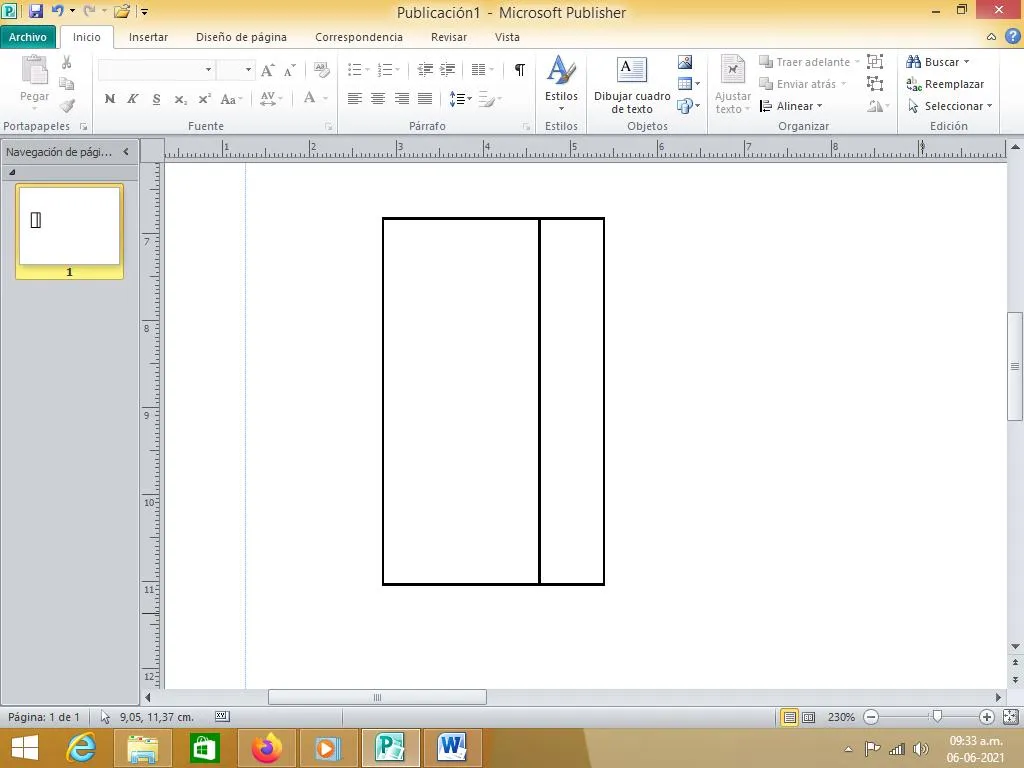
Task: Click the zoom in plus button
Action: click(x=987, y=717)
